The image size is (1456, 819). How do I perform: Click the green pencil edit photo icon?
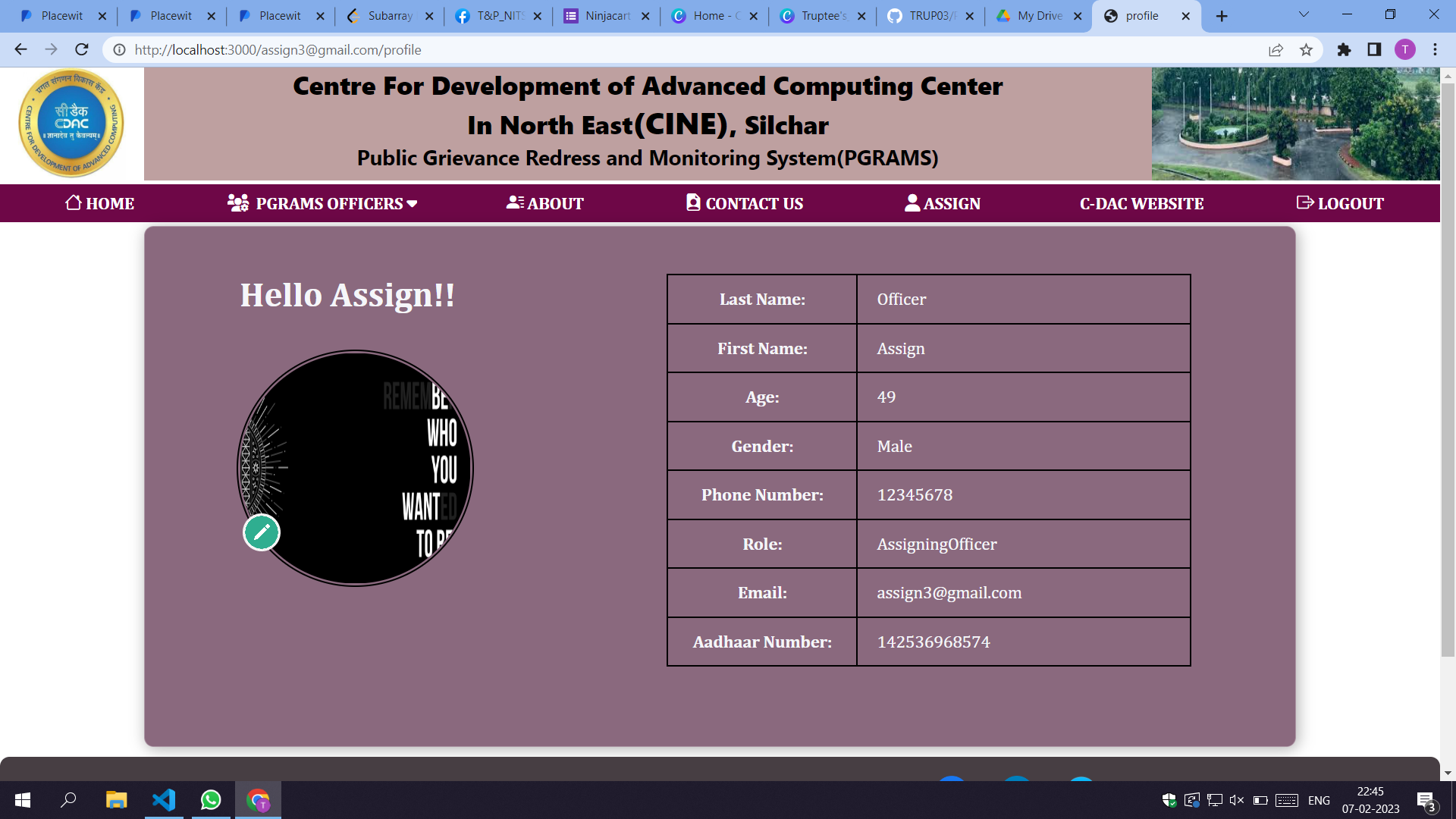pos(262,532)
